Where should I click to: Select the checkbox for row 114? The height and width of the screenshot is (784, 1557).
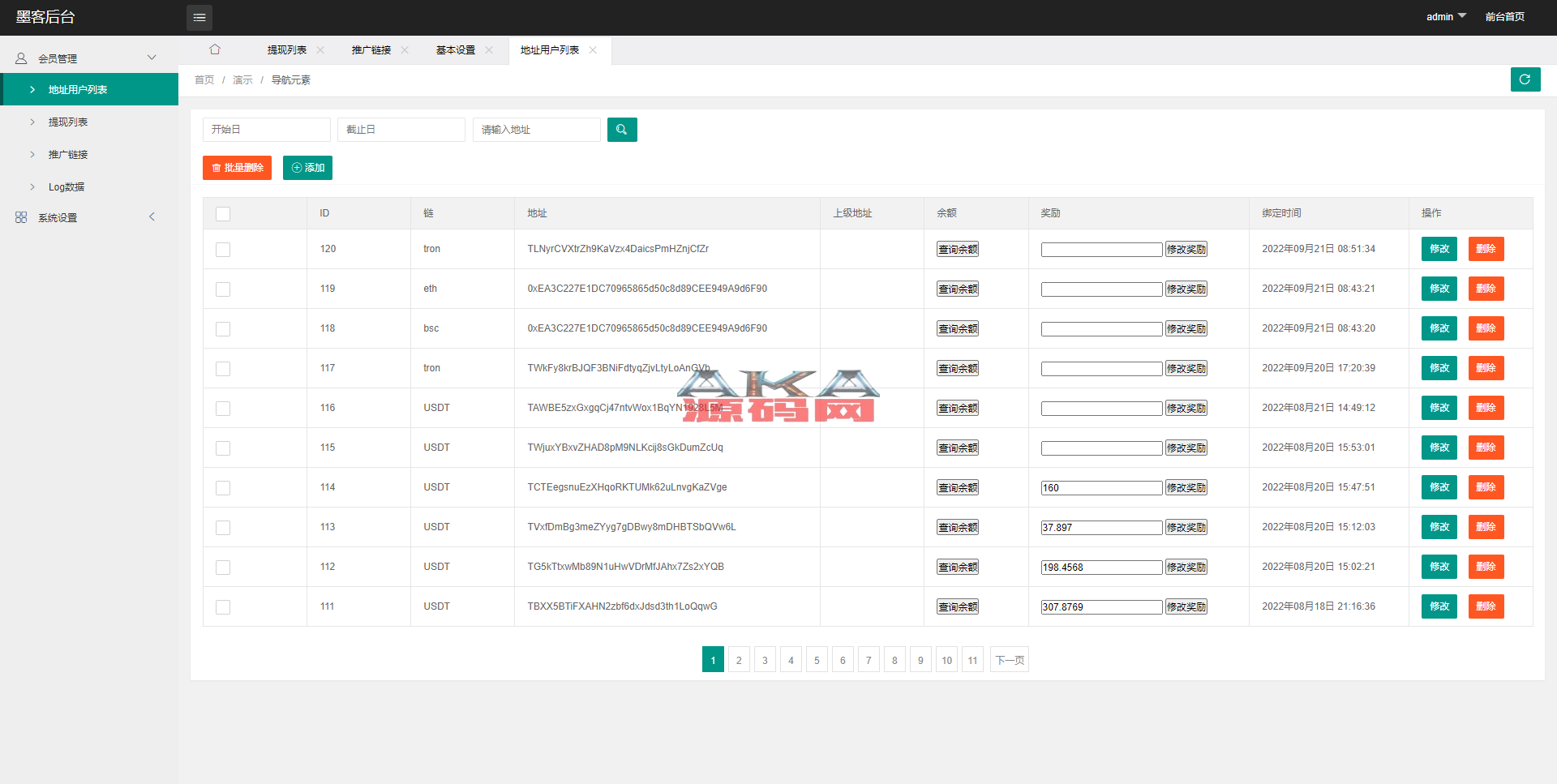(223, 488)
